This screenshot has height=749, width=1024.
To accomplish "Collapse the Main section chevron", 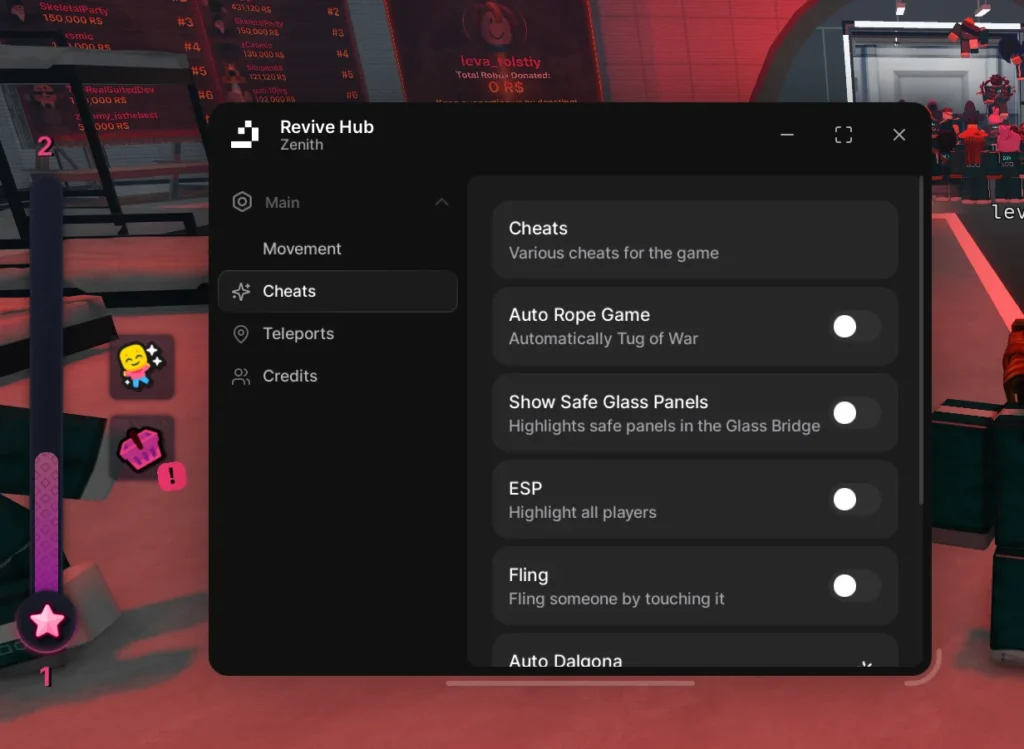I will 441,203.
